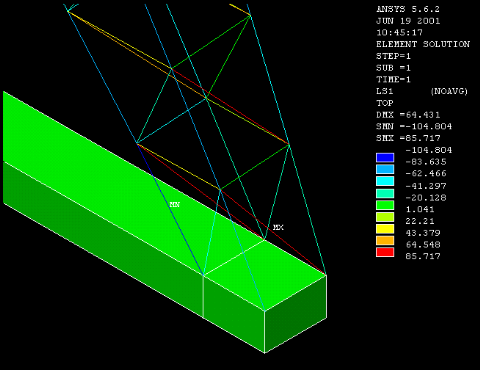The width and height of the screenshot is (480, 370).
Task: Click the JUN 19 2001 date text
Action: (x=408, y=21)
